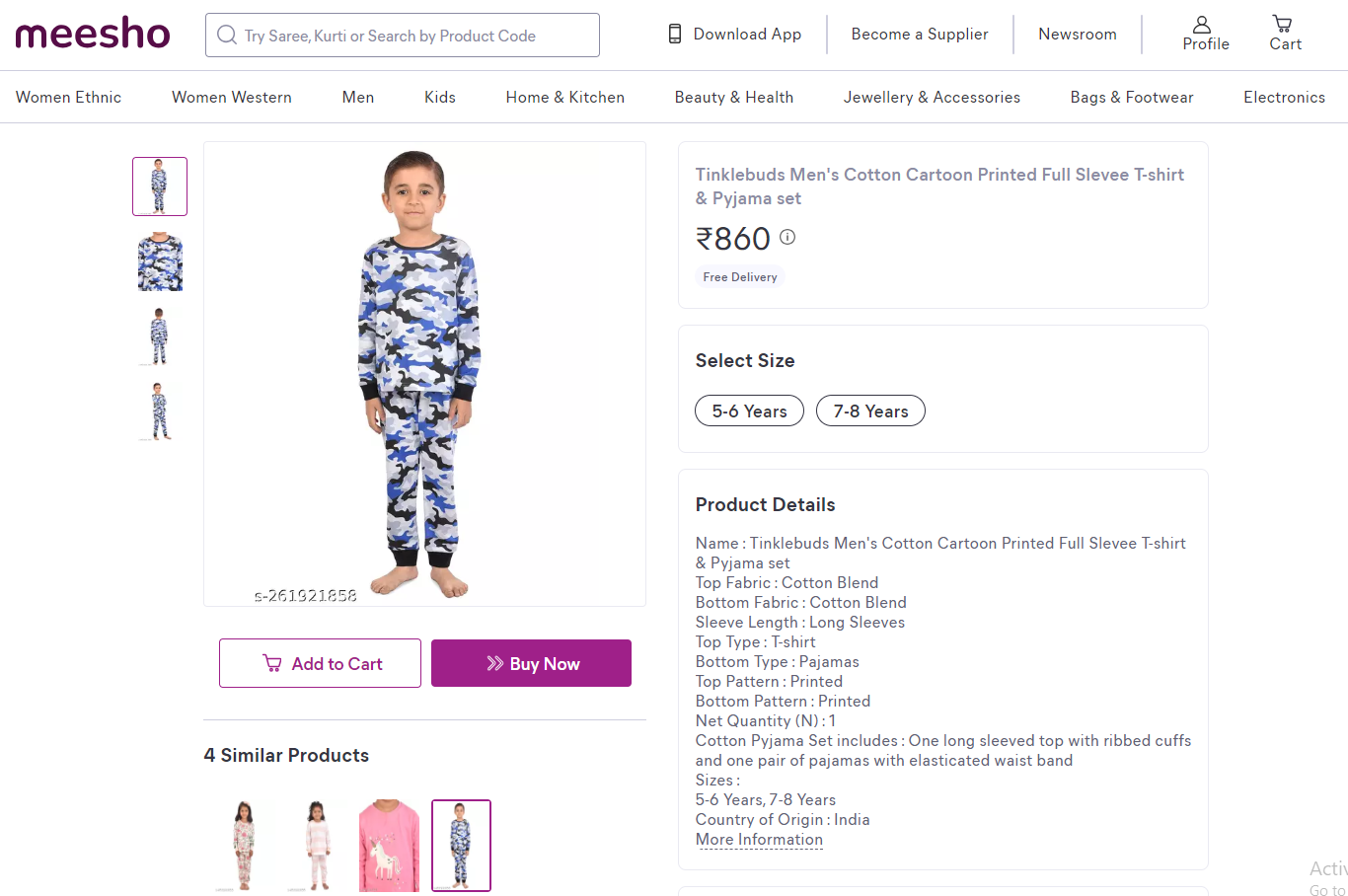
Task: Select the 7-8 Years size
Action: click(870, 411)
